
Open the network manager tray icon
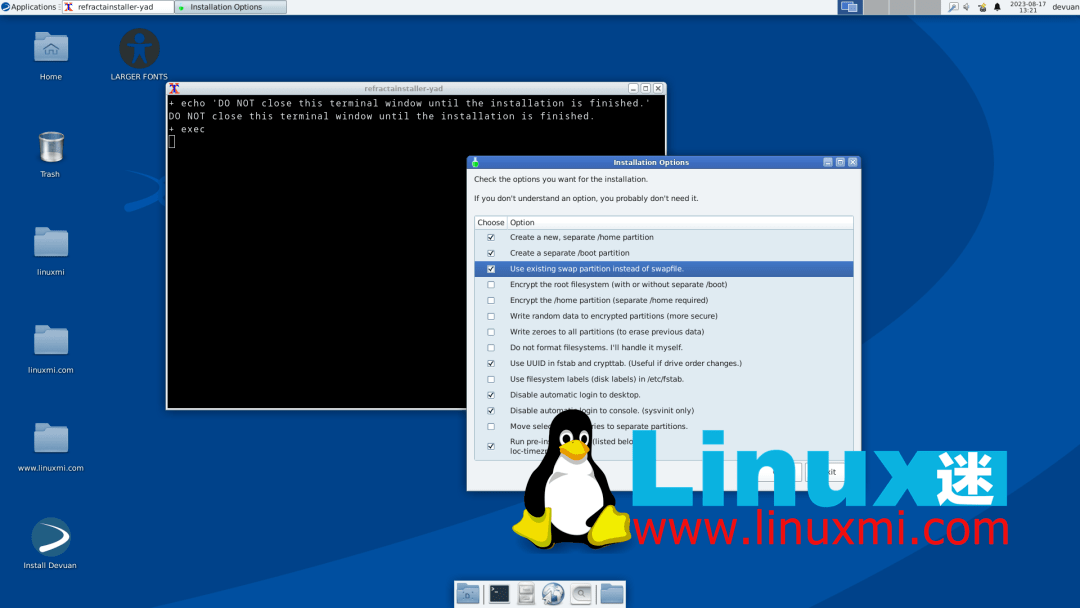pos(982,7)
